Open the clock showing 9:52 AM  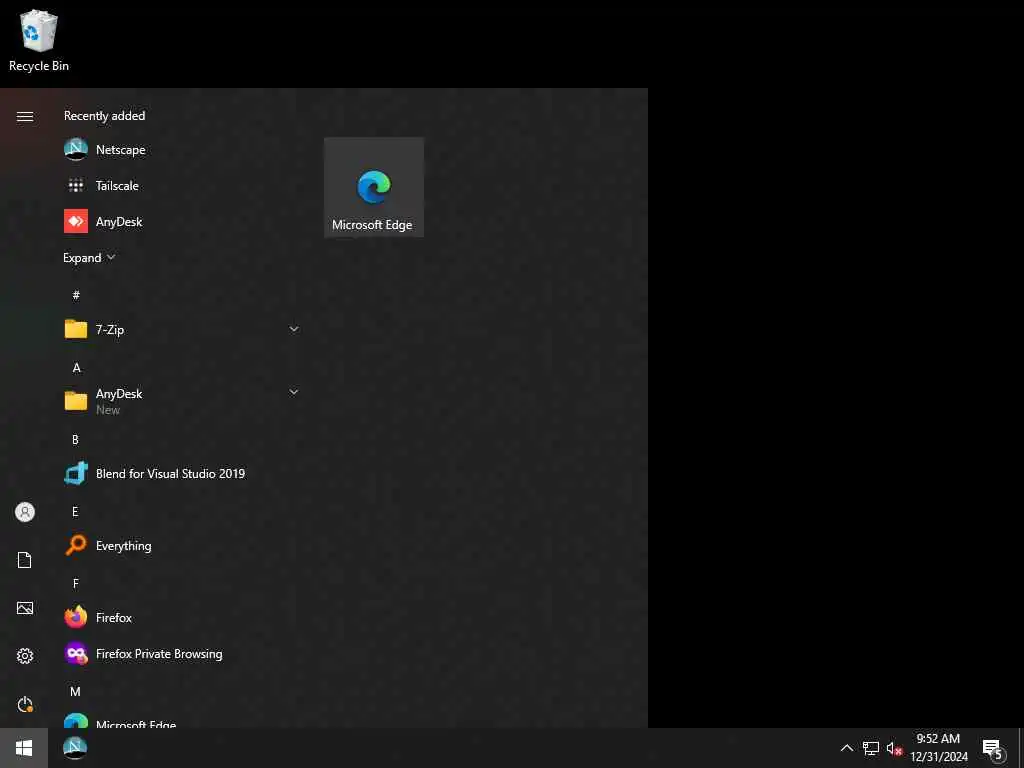click(x=938, y=748)
